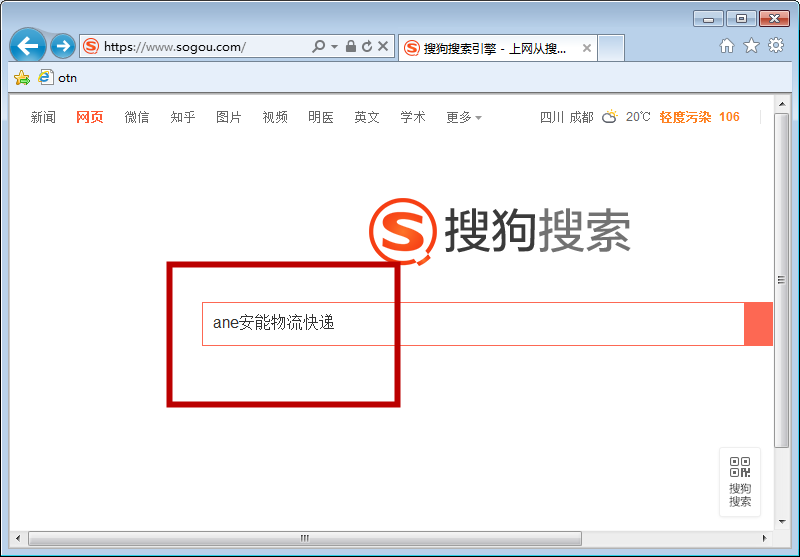This screenshot has height=557, width=800.
Task: Open the 明医 search category
Action: (320, 117)
